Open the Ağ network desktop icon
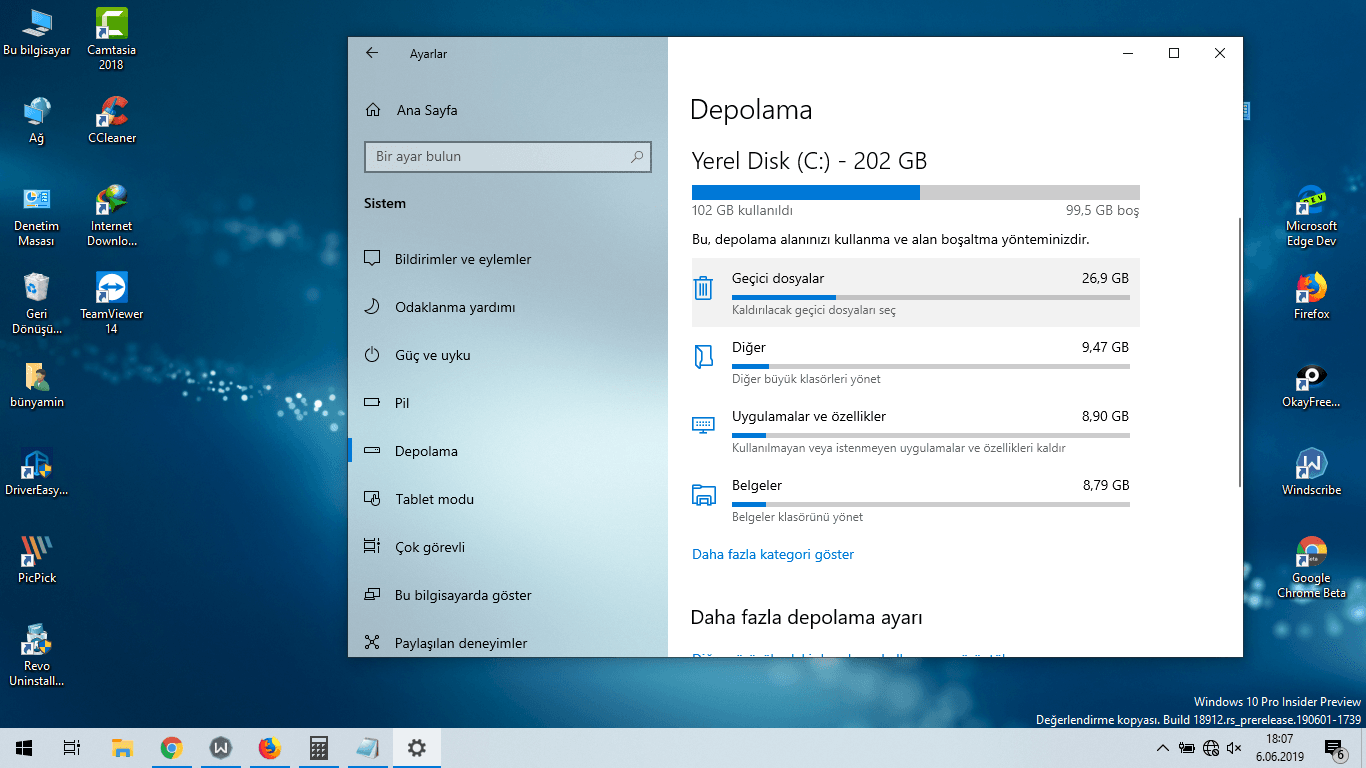The image size is (1366, 768). pos(37,120)
